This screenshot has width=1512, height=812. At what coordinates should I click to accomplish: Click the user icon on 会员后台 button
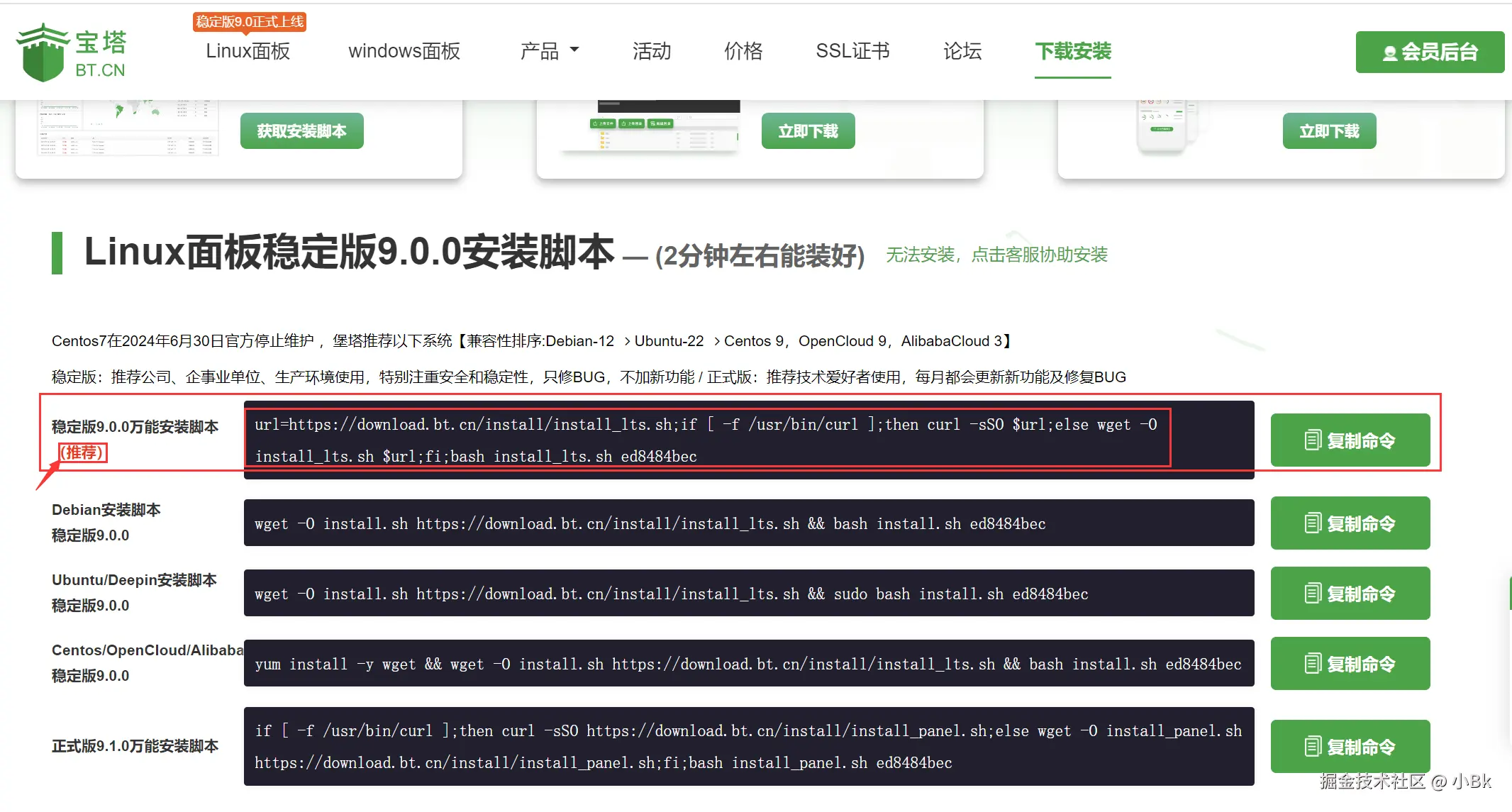[1389, 52]
